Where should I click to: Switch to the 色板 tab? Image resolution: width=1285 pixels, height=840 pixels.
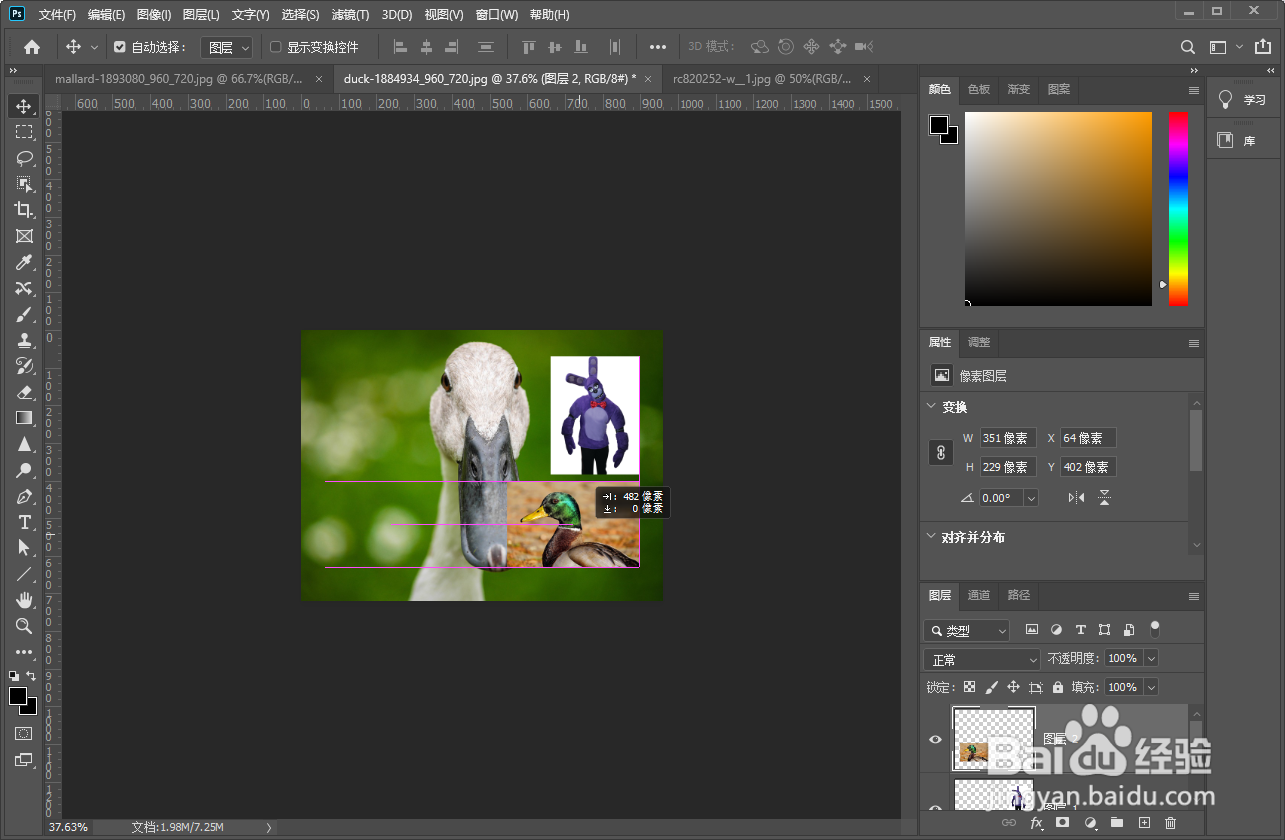coord(979,89)
